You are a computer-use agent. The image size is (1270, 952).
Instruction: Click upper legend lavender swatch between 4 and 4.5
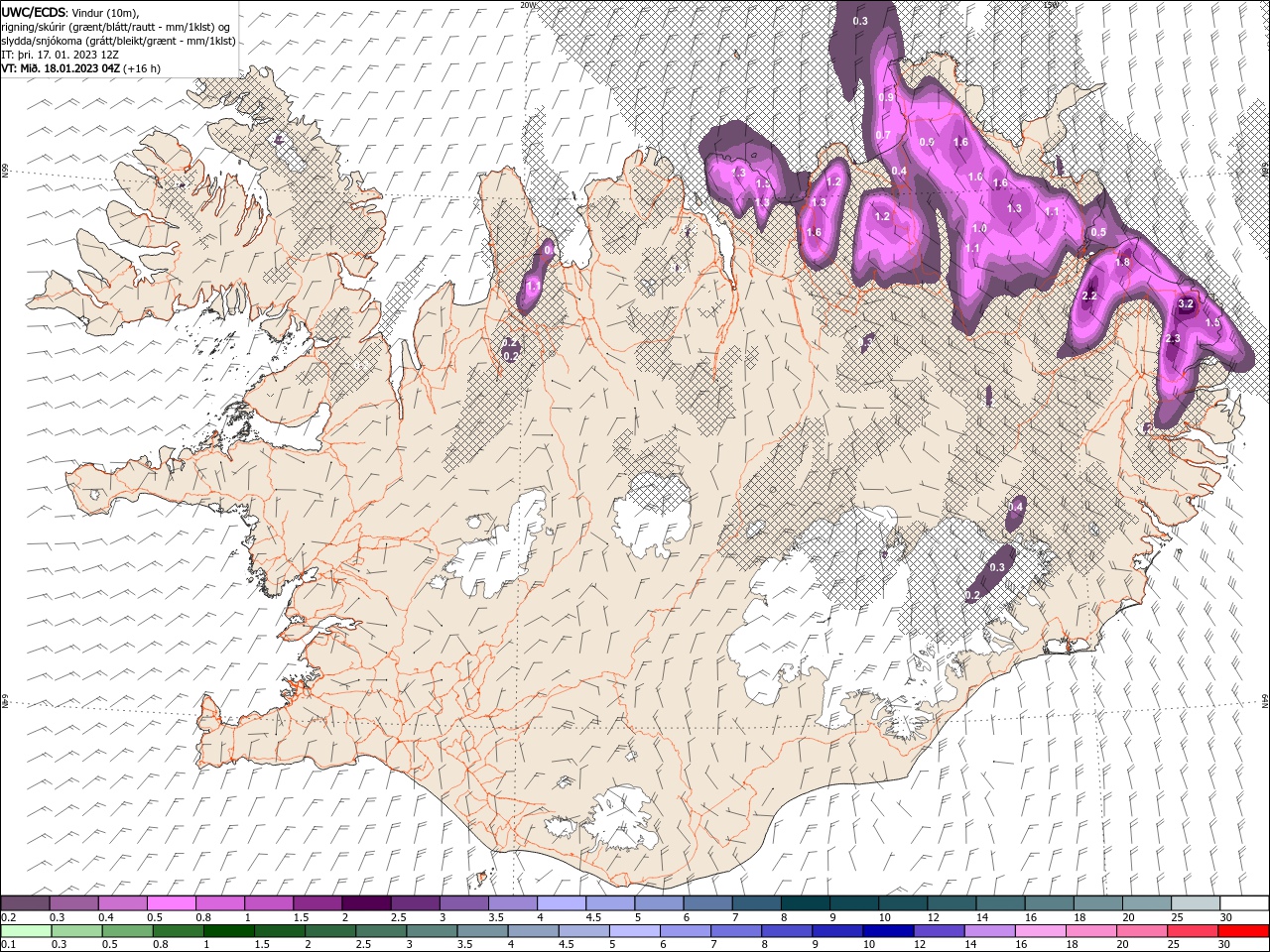click(562, 903)
